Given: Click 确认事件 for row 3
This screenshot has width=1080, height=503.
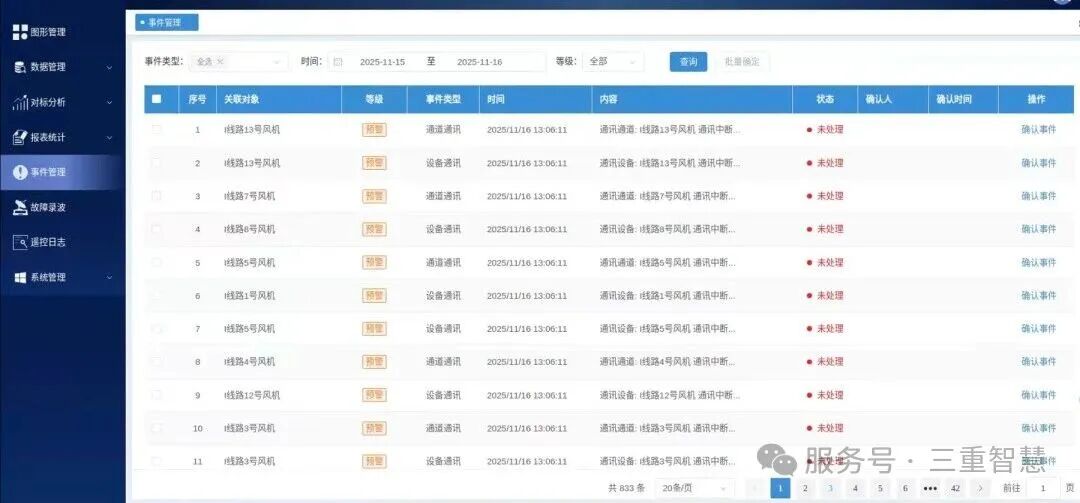Looking at the screenshot, I should (x=1038, y=196).
